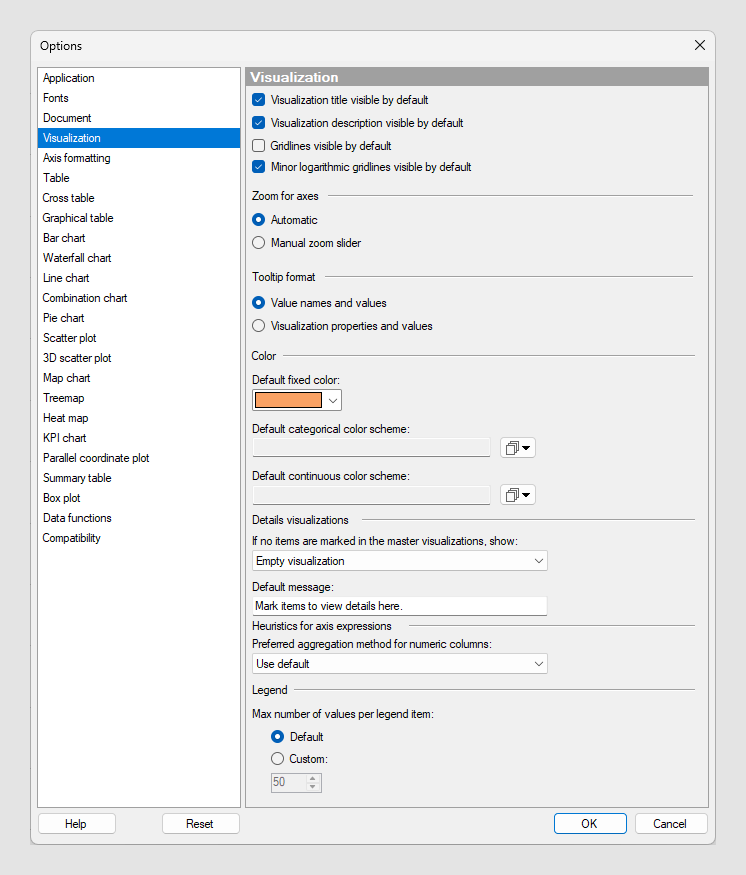Open Line chart options
This screenshot has width=746, height=875.
pos(139,278)
